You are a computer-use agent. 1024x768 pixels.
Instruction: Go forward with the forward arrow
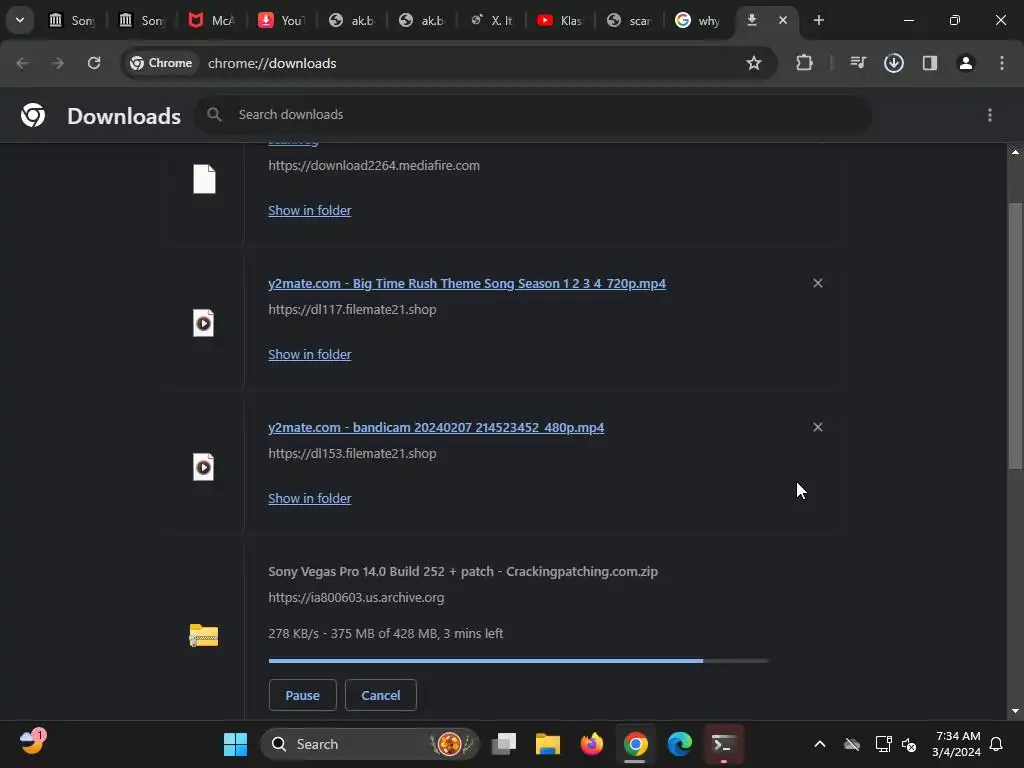(x=58, y=63)
